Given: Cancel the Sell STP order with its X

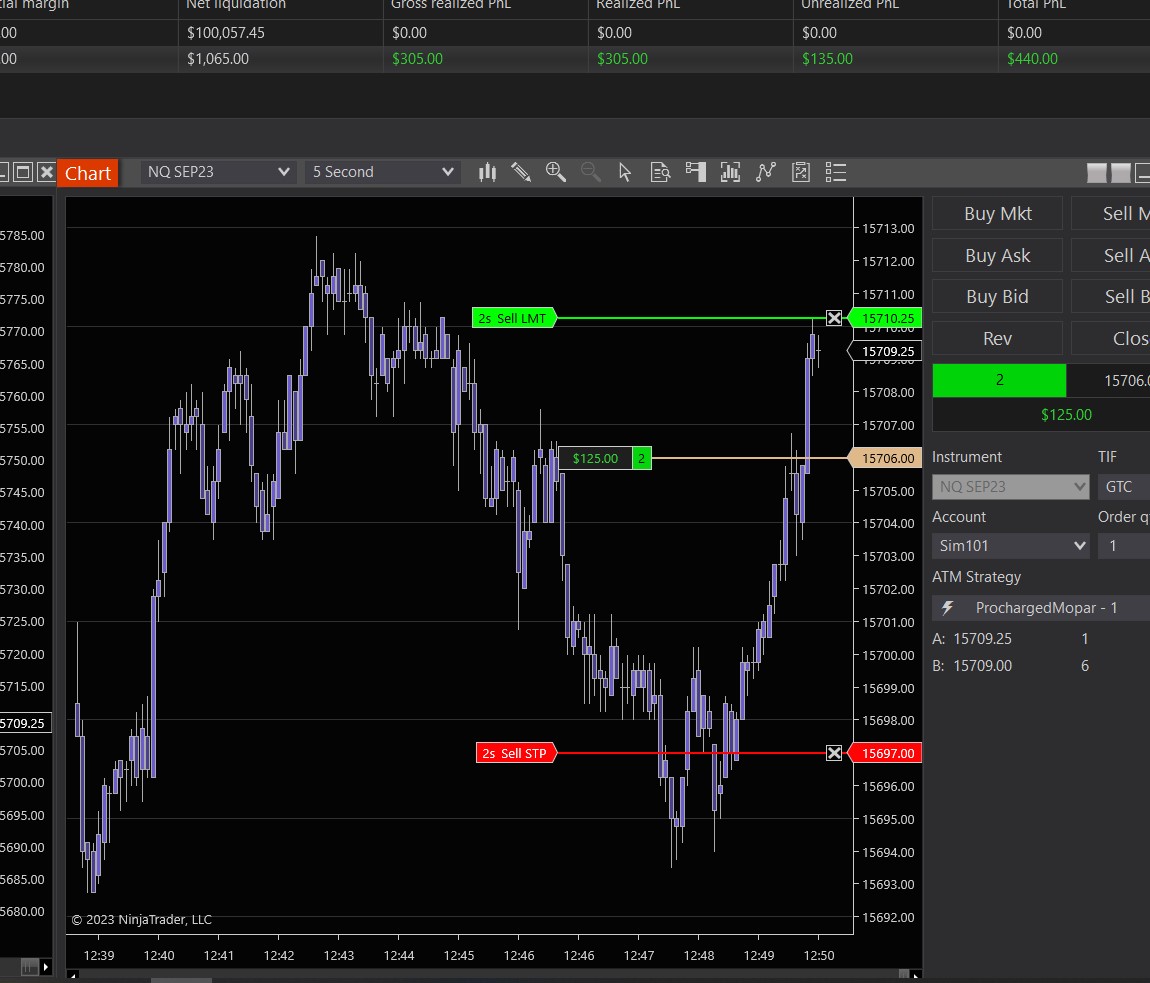Looking at the screenshot, I should click(x=834, y=753).
